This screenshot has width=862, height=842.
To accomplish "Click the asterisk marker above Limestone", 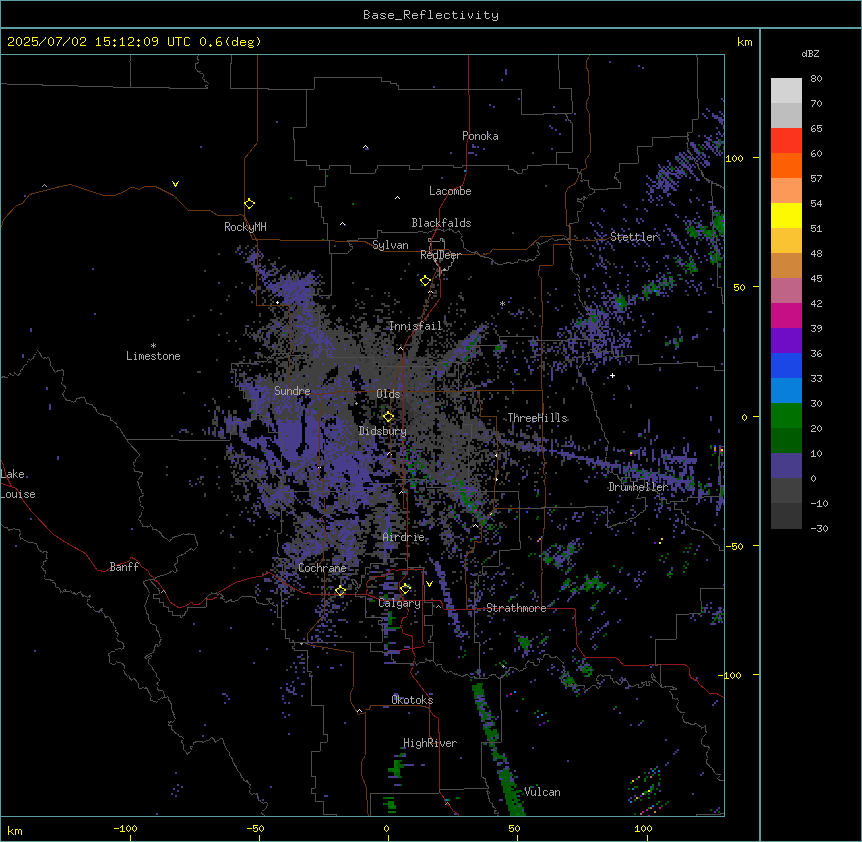I will (153, 346).
